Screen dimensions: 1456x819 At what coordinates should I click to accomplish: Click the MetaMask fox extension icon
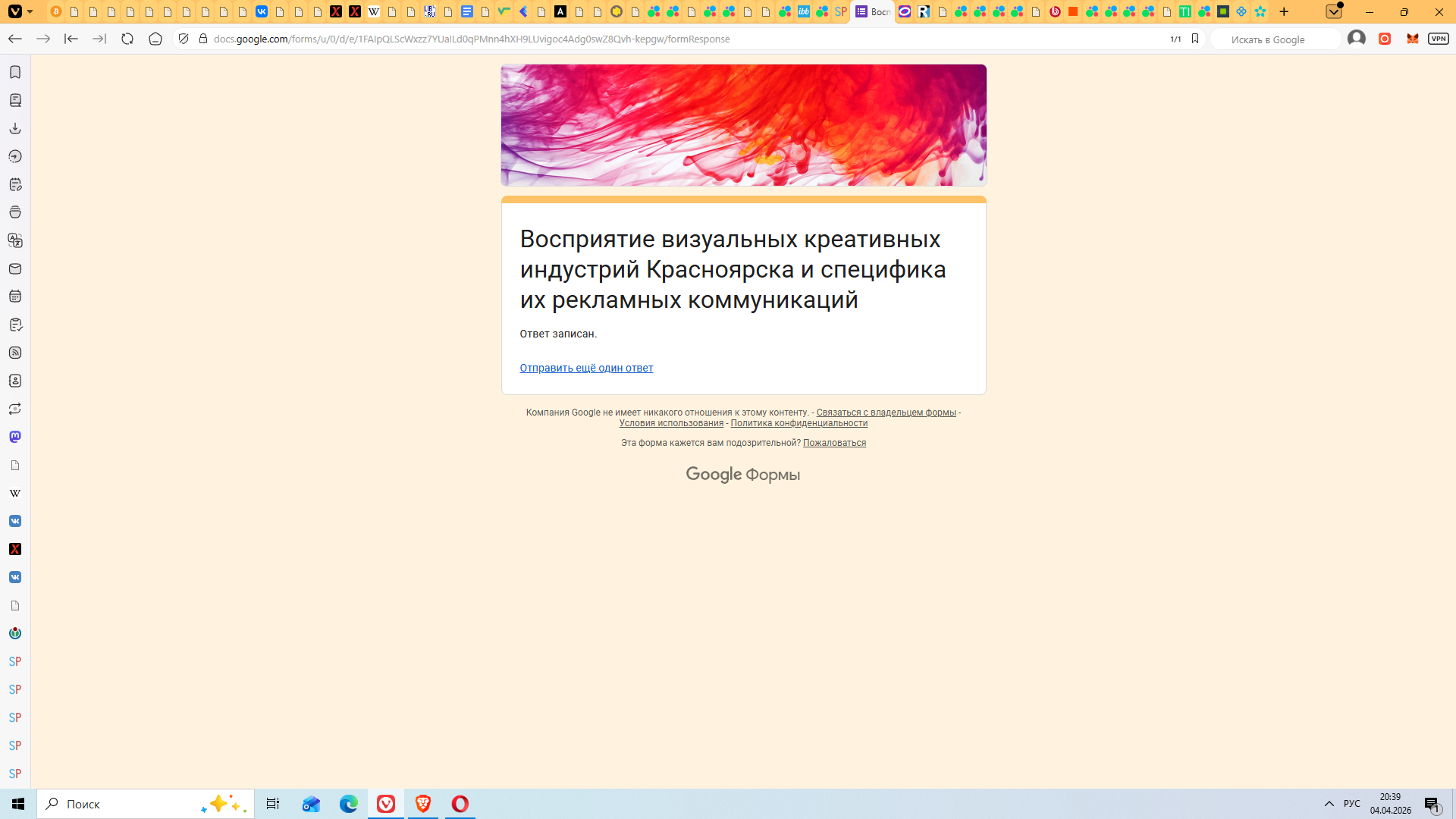click(1412, 39)
